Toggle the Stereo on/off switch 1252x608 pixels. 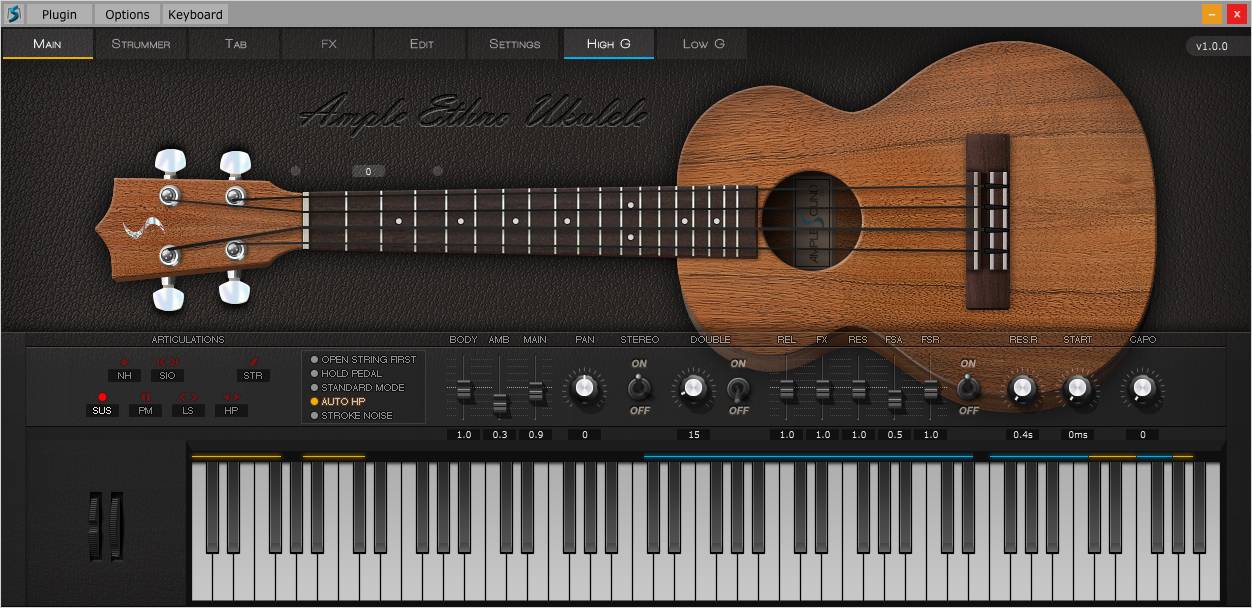click(639, 387)
